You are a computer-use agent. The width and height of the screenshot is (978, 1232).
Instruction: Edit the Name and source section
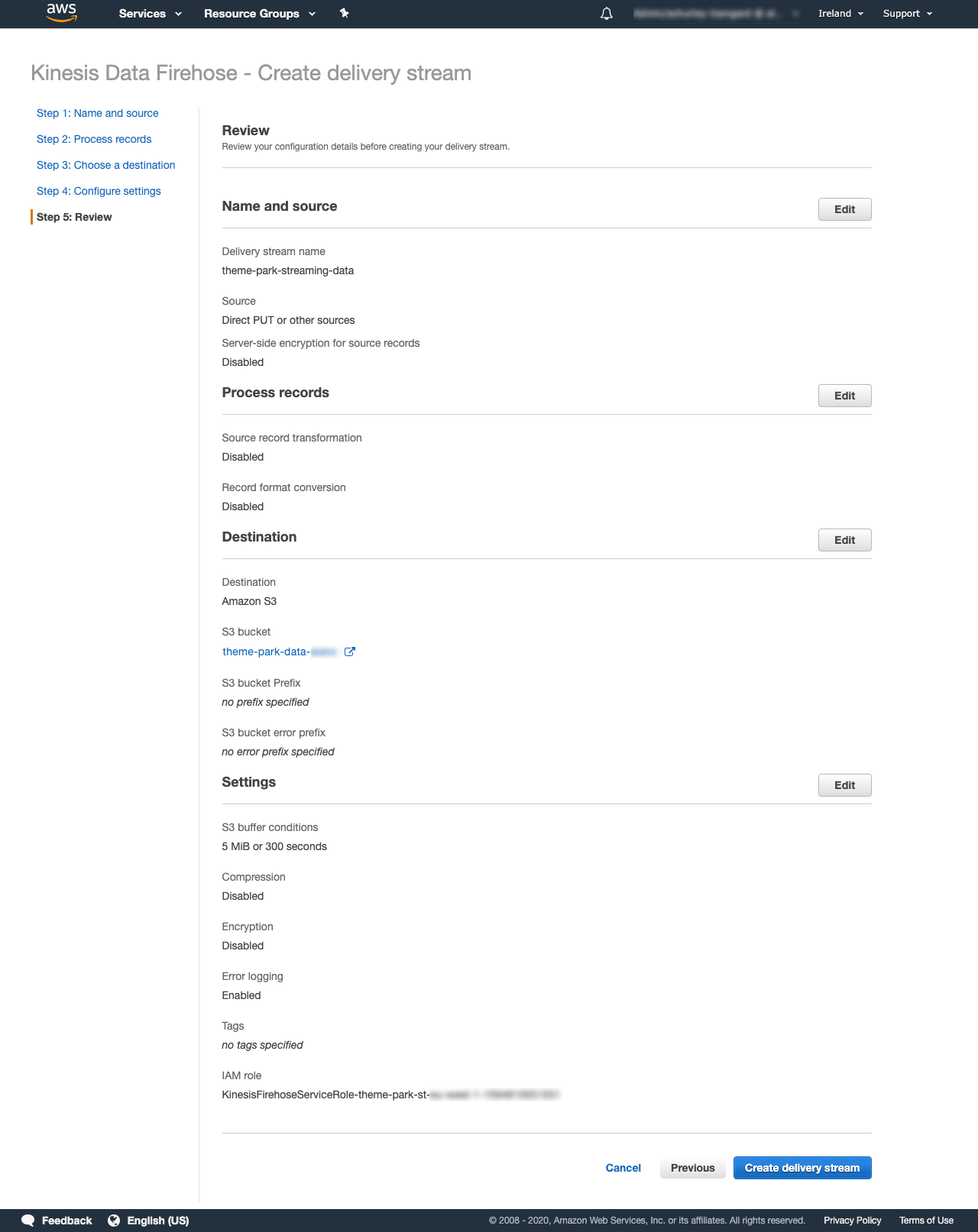[x=845, y=209]
